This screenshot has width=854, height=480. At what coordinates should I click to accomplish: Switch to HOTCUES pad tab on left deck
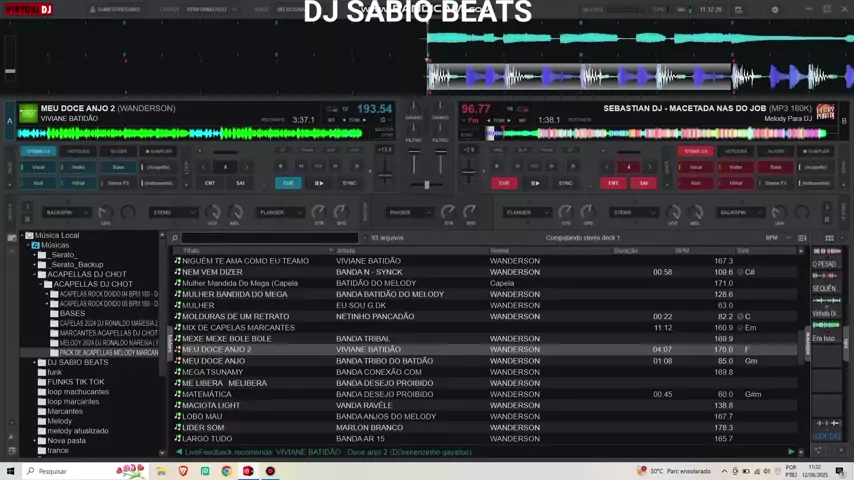pyautogui.click(x=78, y=151)
